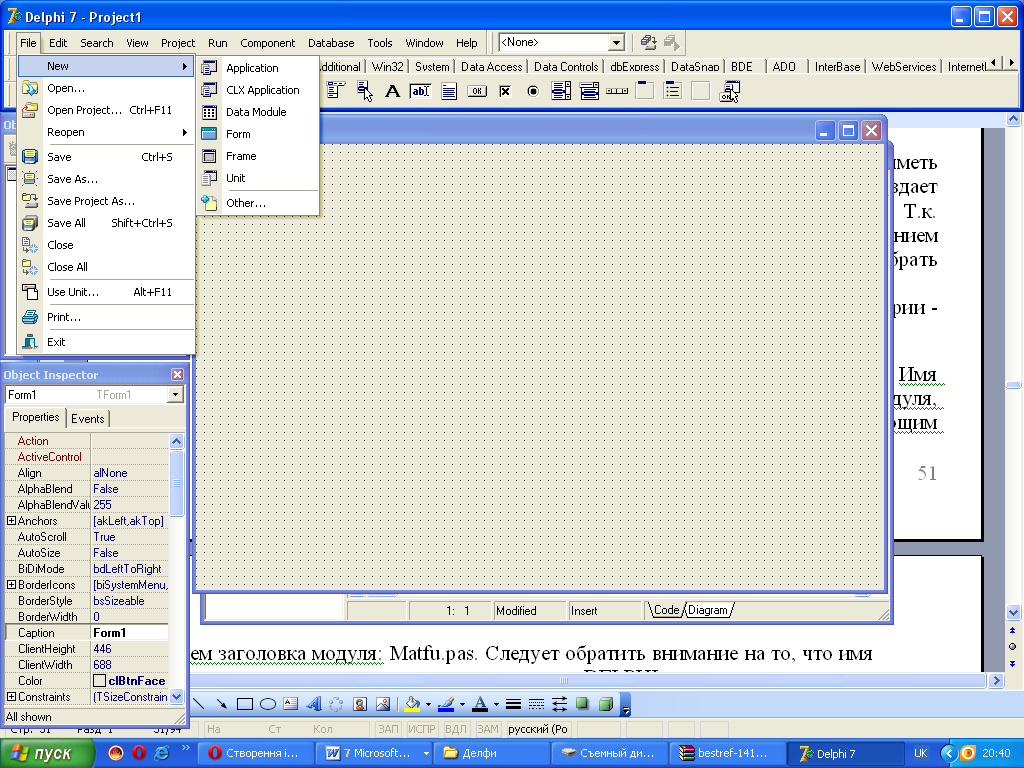The image size is (1024, 768).
Task: Open Word's font color dropdown arrow
Action: (x=496, y=704)
